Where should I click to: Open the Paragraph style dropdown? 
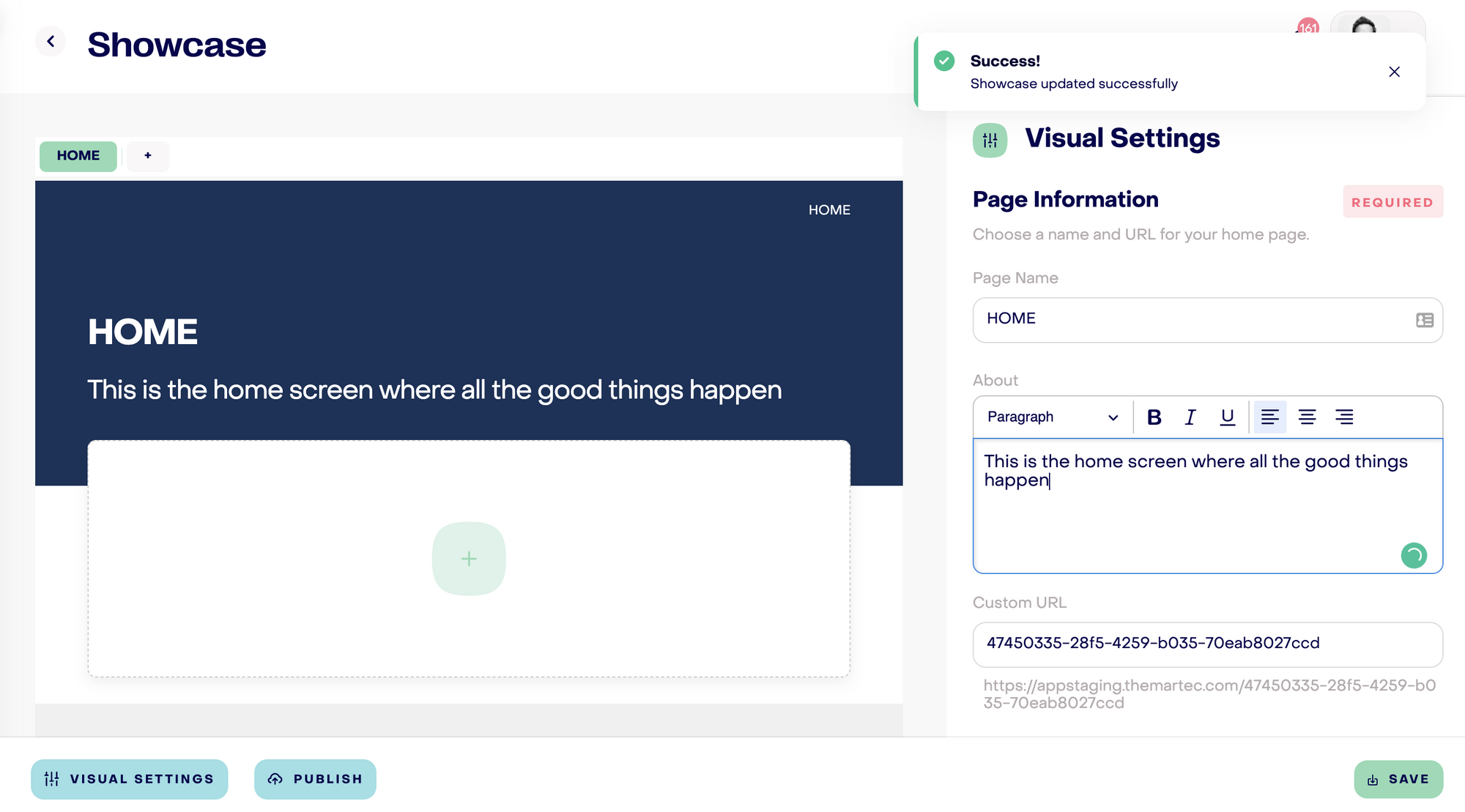[x=1053, y=417]
